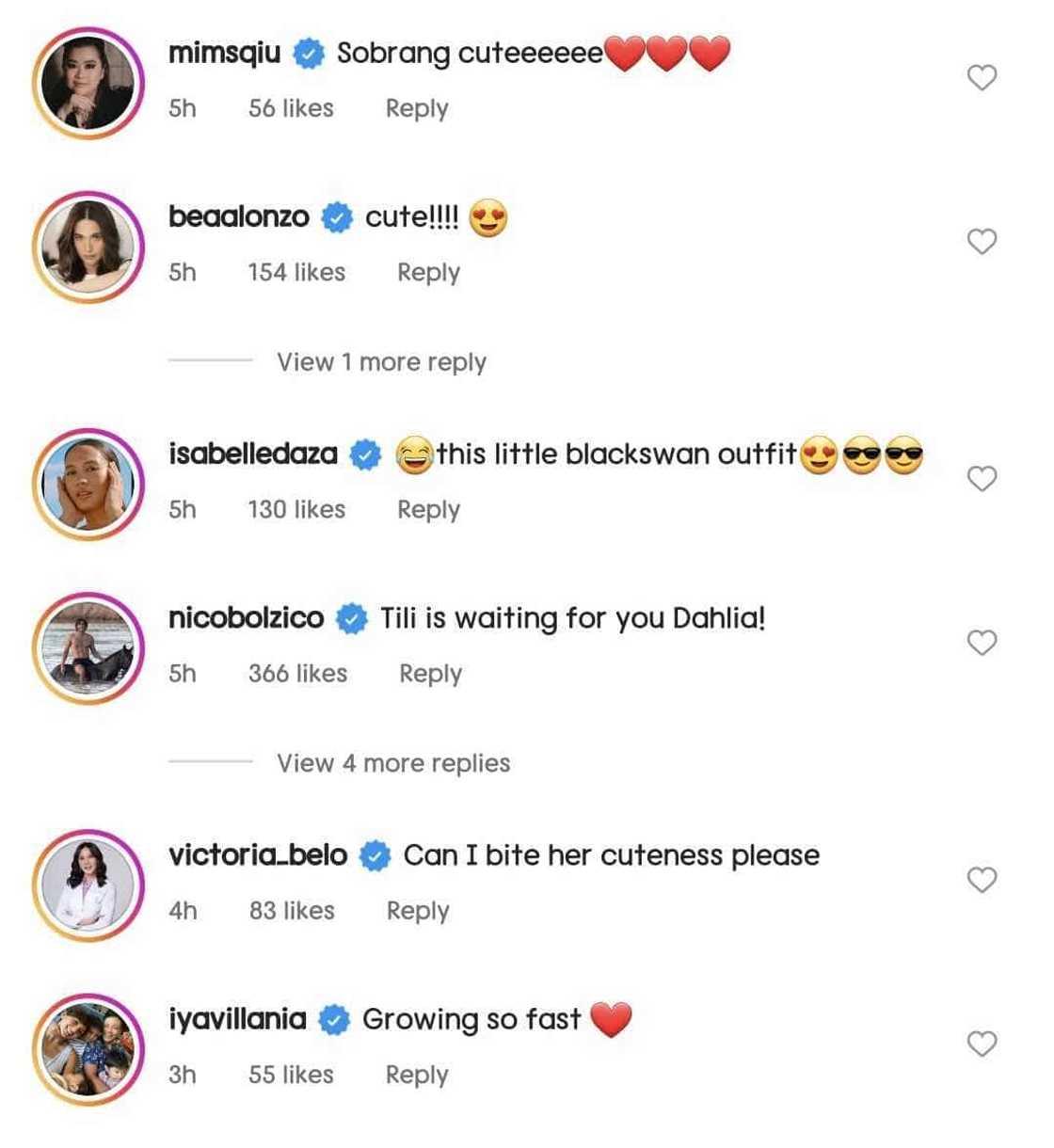Open victoria_belo's profile avatar

[x=88, y=885]
